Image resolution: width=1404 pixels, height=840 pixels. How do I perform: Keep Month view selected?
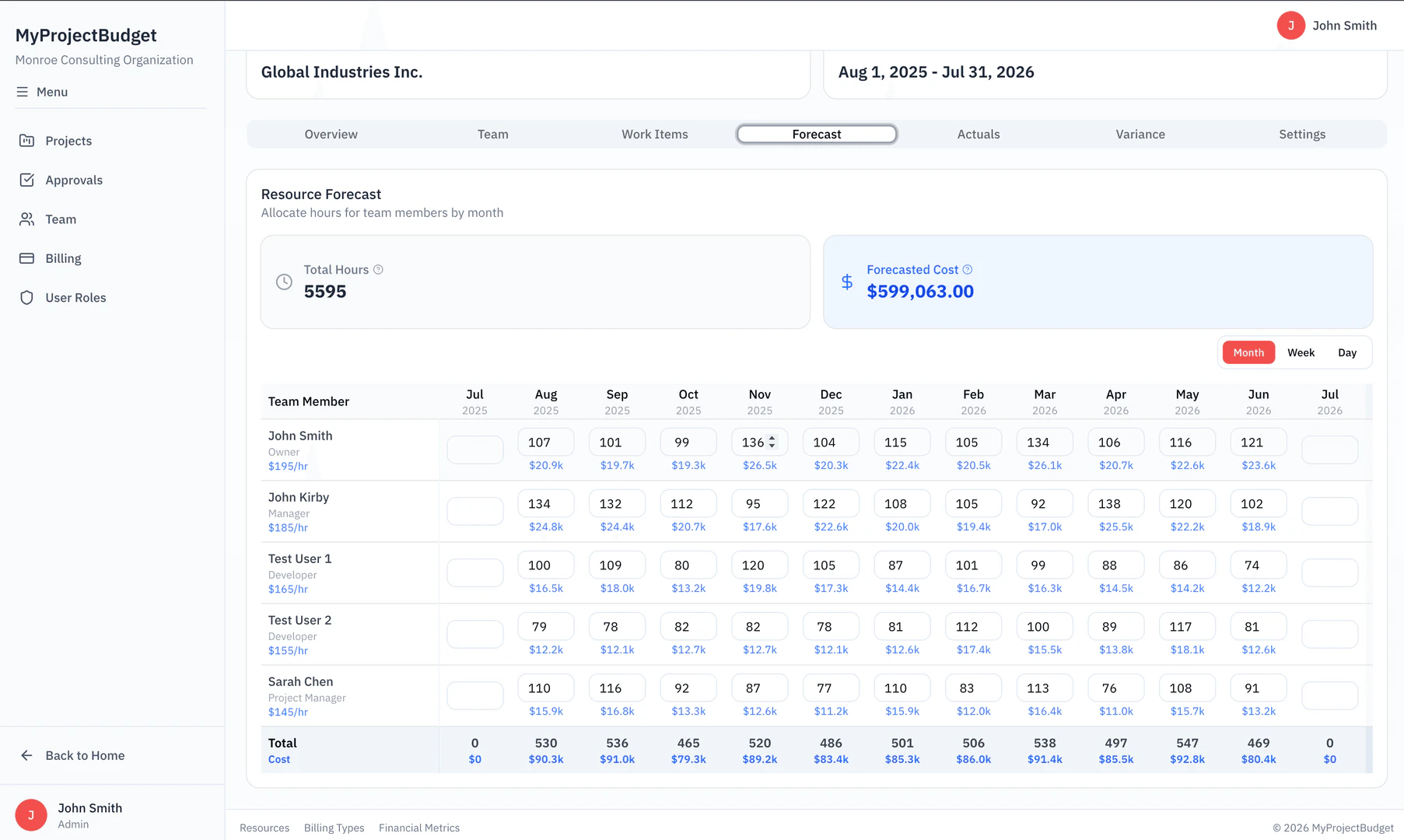tap(1248, 352)
